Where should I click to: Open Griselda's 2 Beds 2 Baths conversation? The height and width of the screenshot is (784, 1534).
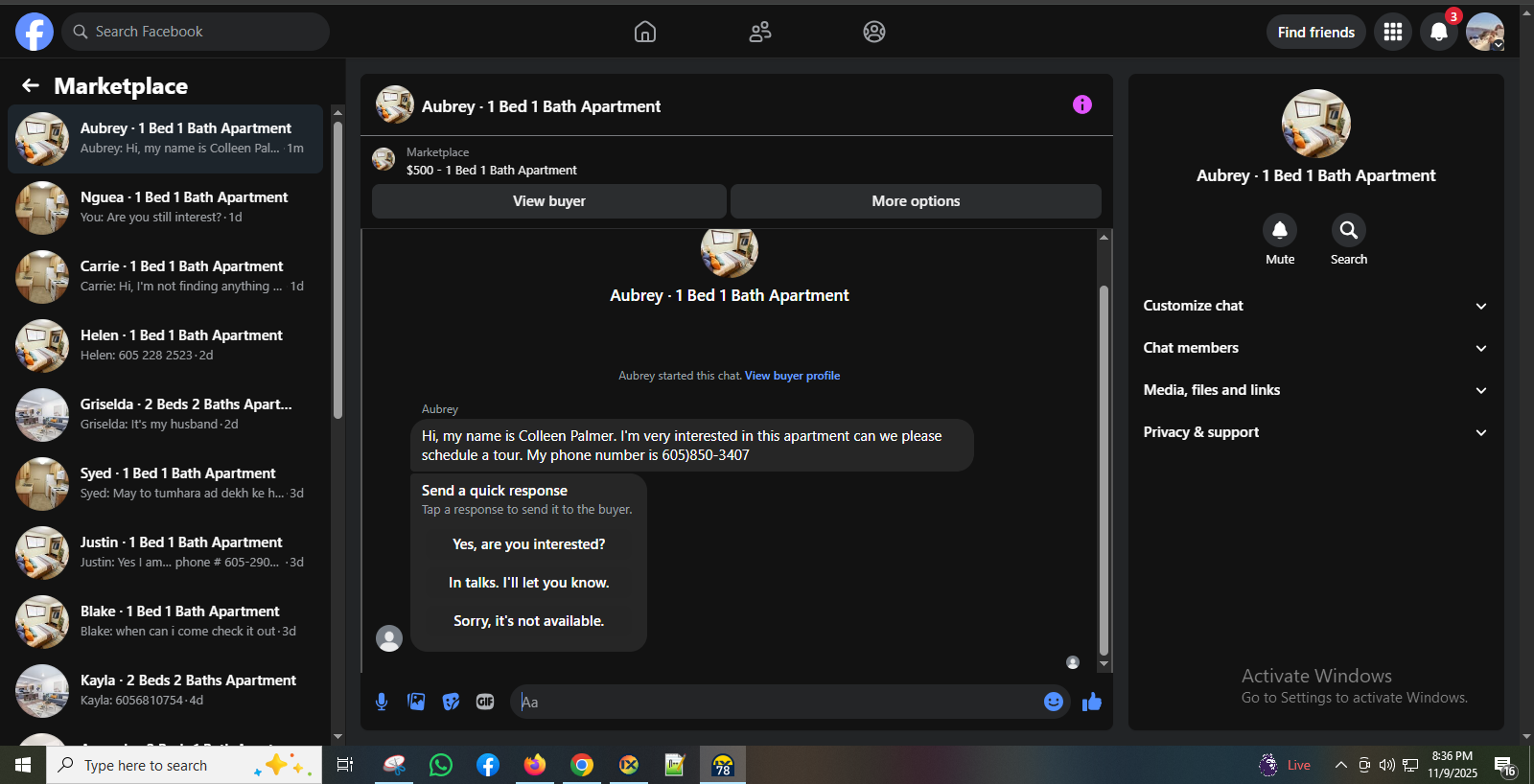[x=165, y=415]
